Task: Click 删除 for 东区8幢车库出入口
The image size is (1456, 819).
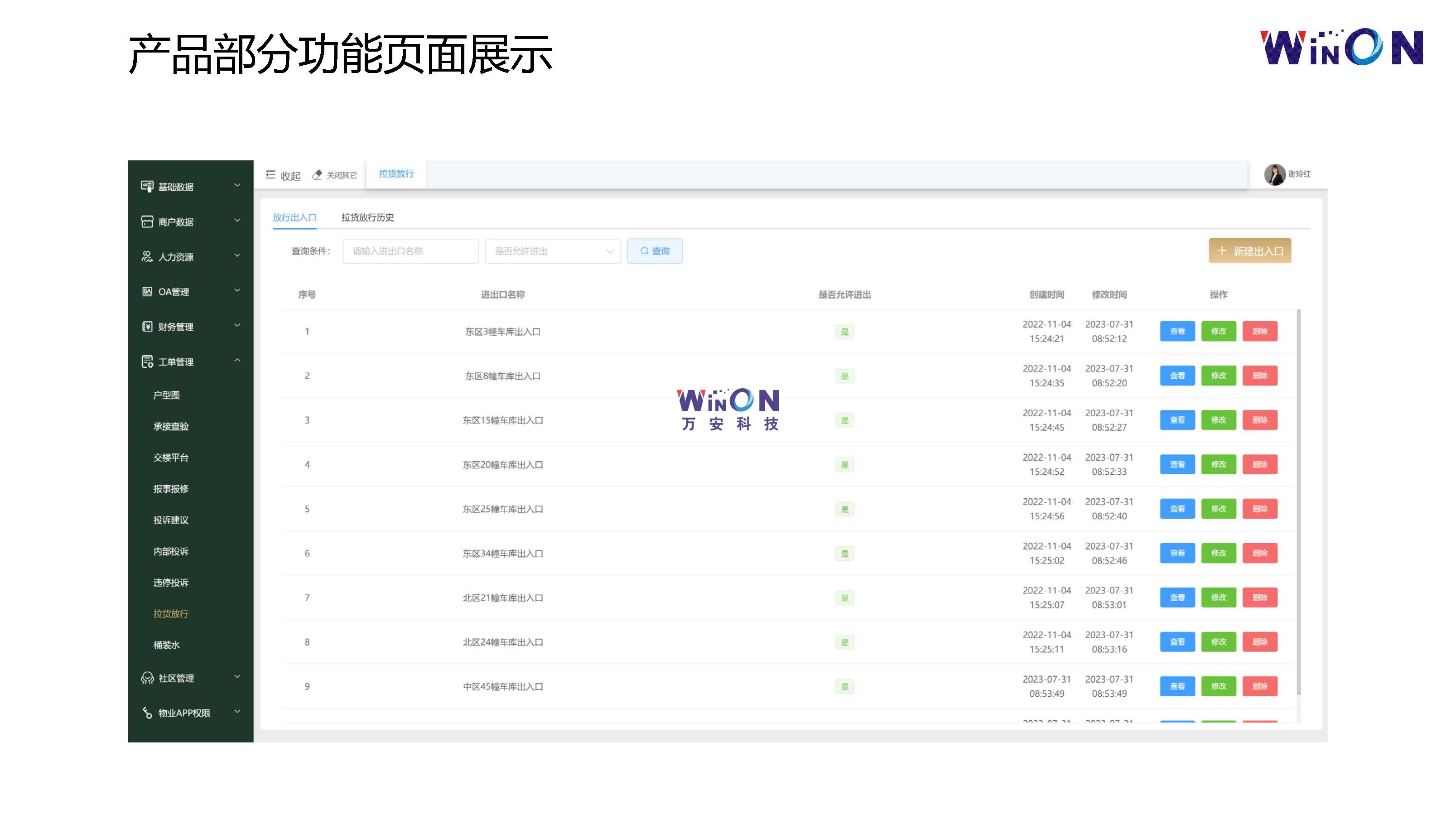Action: click(1260, 376)
